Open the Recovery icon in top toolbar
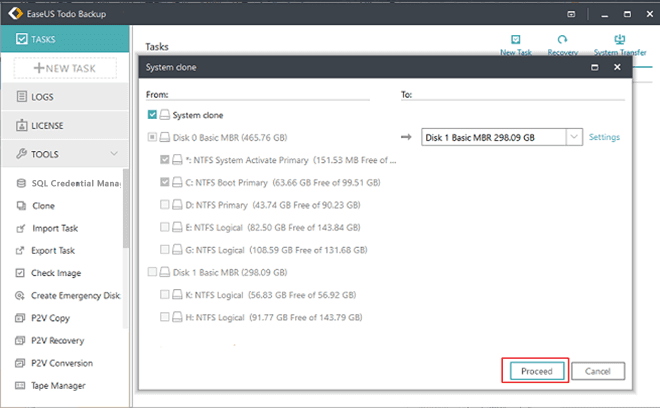 click(x=562, y=40)
